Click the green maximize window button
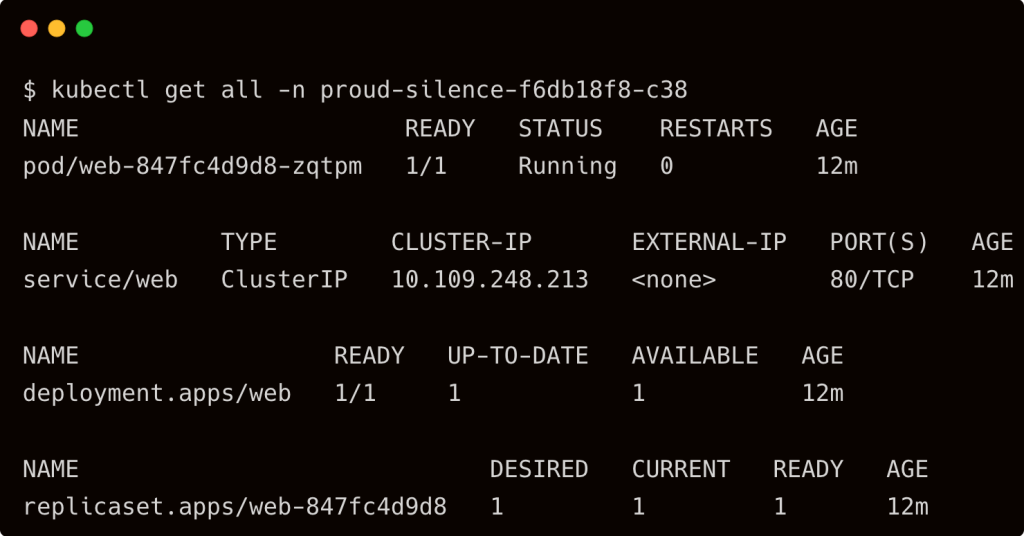Screen dimensions: 1024x536 [84, 29]
